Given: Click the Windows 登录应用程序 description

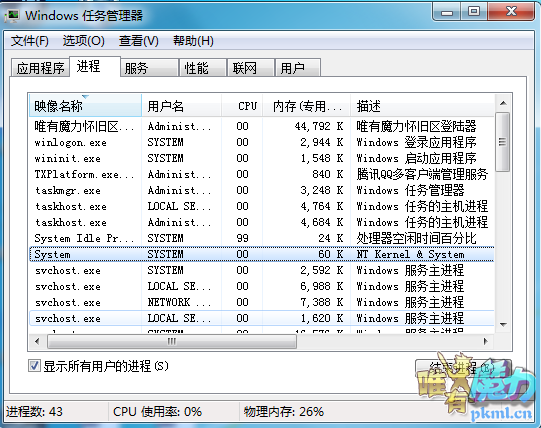Looking at the screenshot, I should click(x=416, y=142).
